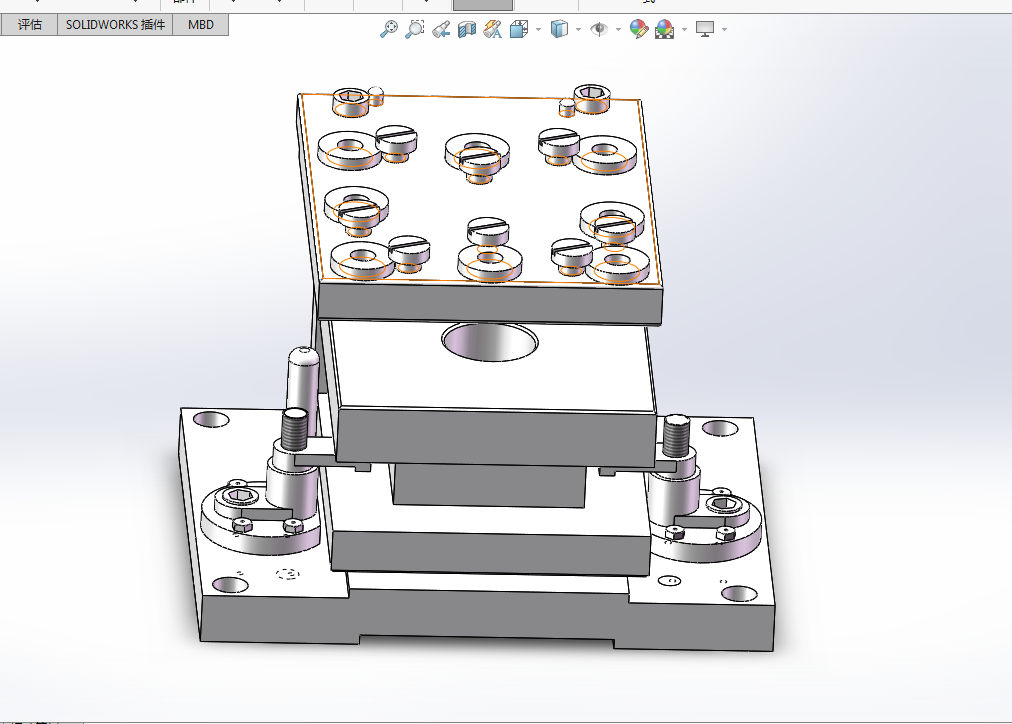Toggle Hide/Show Items eye icon
The width and height of the screenshot is (1012, 724).
pyautogui.click(x=599, y=29)
